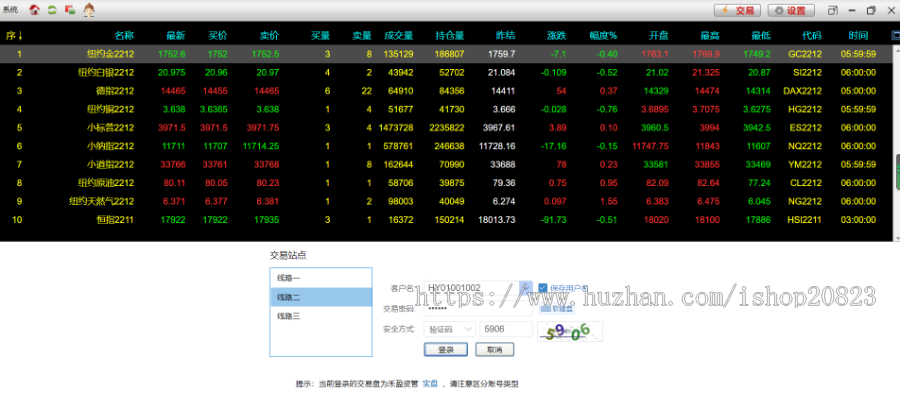Toggle 保存用户名 checkbox
The image size is (900, 409).
[x=543, y=287]
